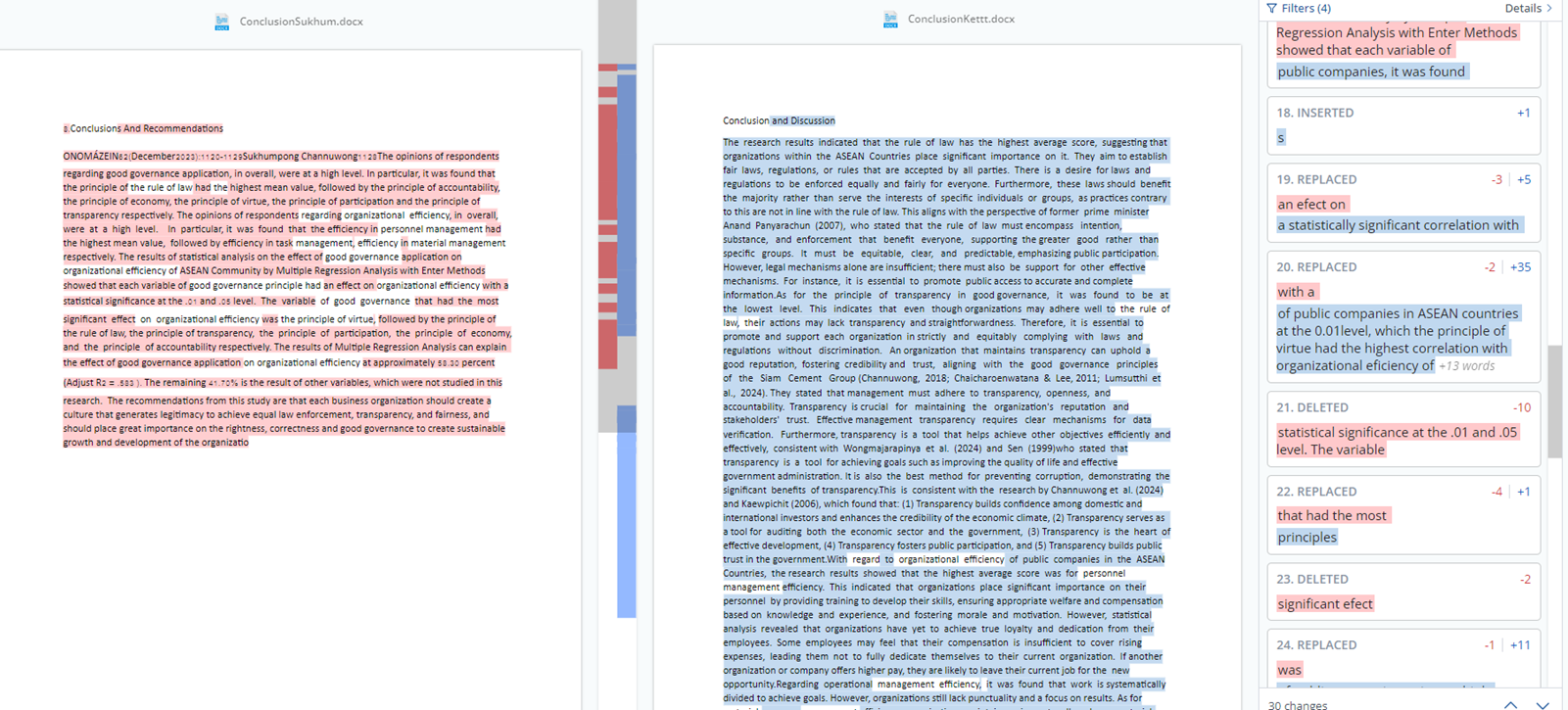1568x710 pixels.
Task: Click the ConclusionKettt.docx file name
Action: 961,20
